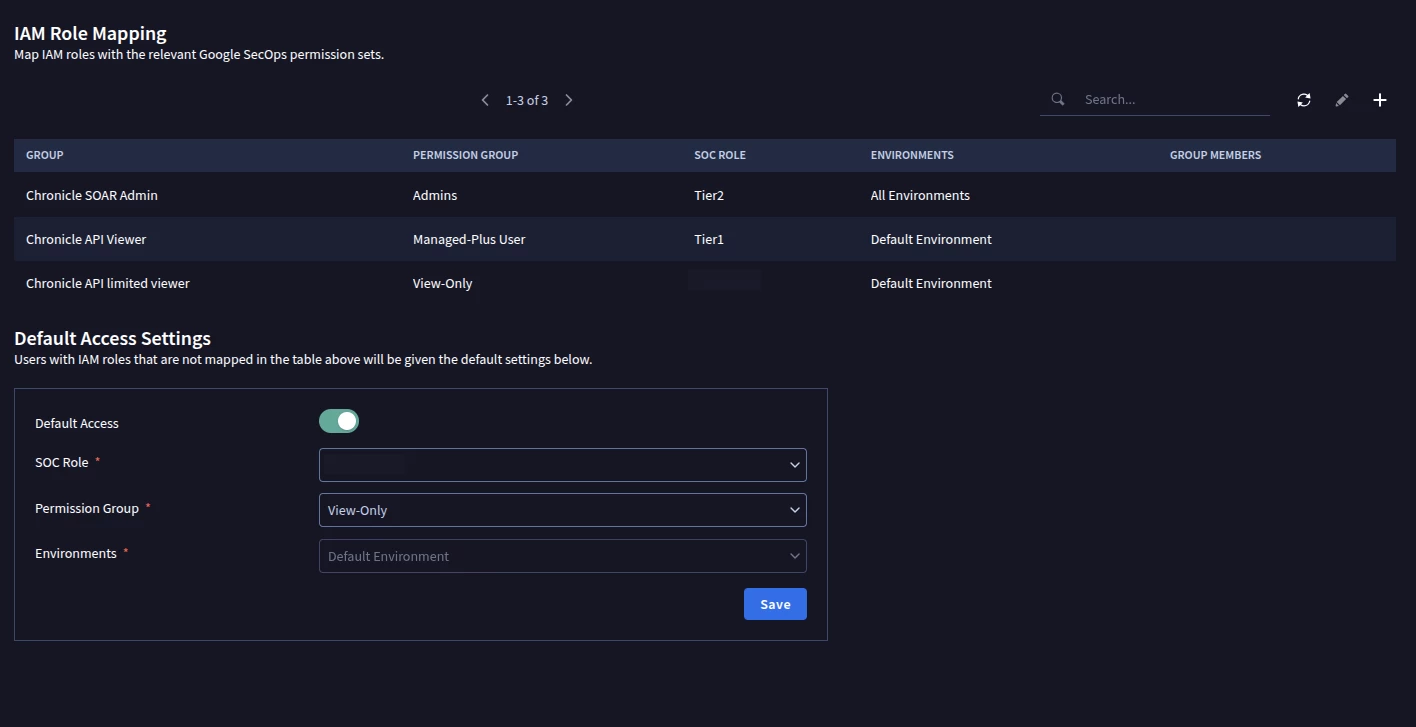Click the GROUP MEMBERS column header
This screenshot has width=1416, height=727.
[x=1215, y=155]
